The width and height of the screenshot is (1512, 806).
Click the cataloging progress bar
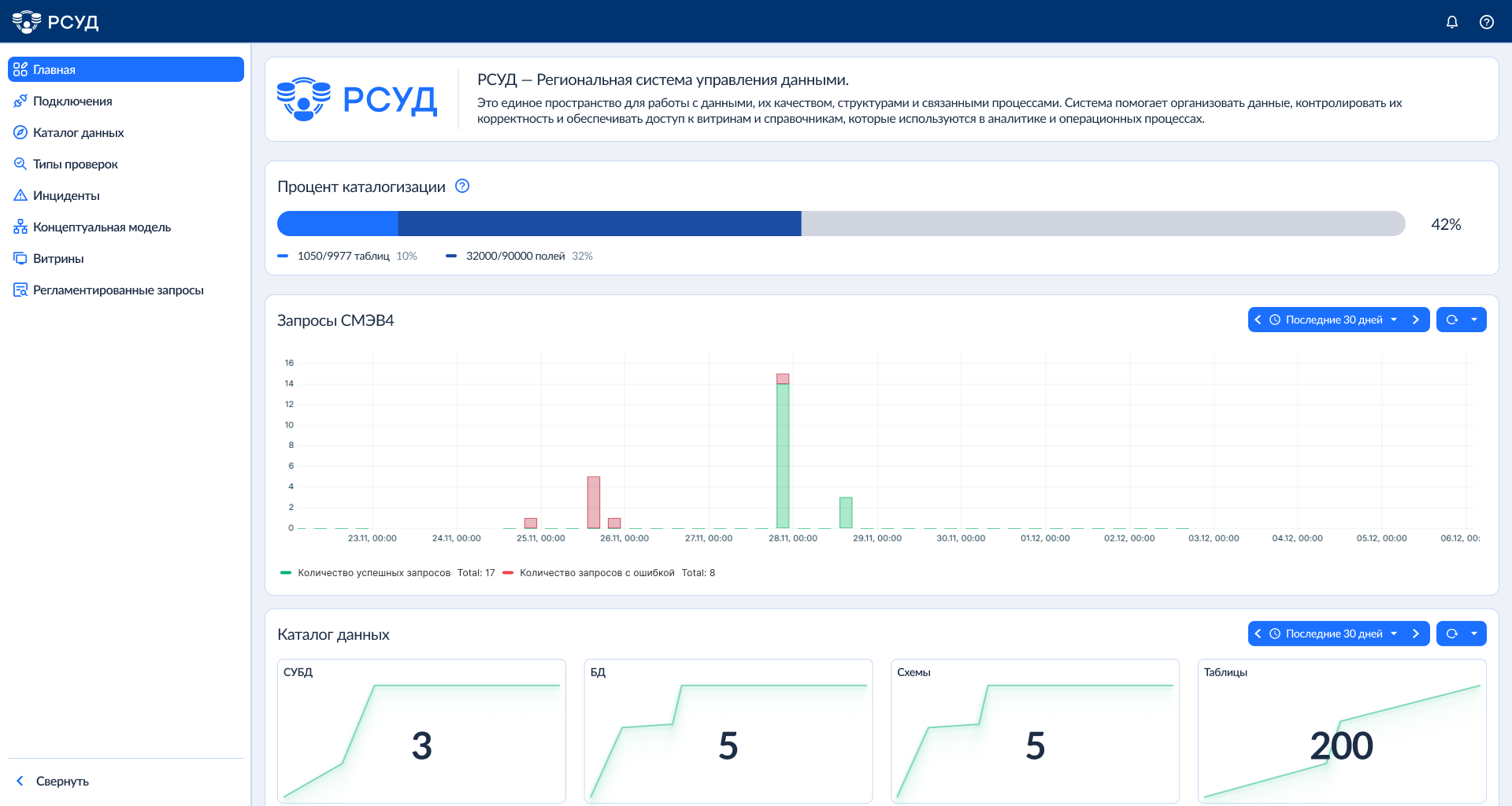[x=840, y=224]
